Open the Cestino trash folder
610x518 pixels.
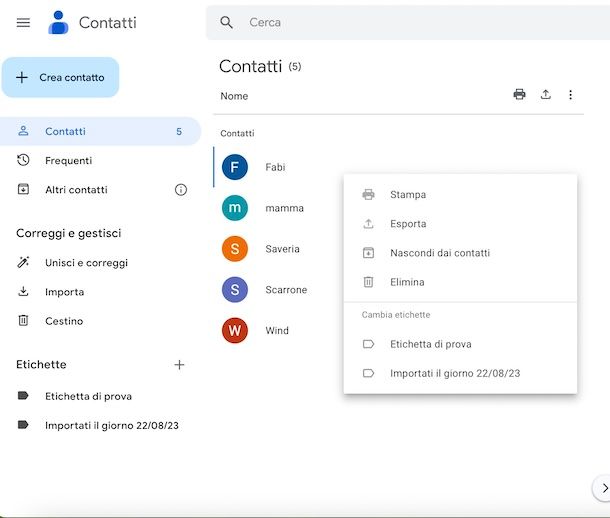pyautogui.click(x=64, y=321)
